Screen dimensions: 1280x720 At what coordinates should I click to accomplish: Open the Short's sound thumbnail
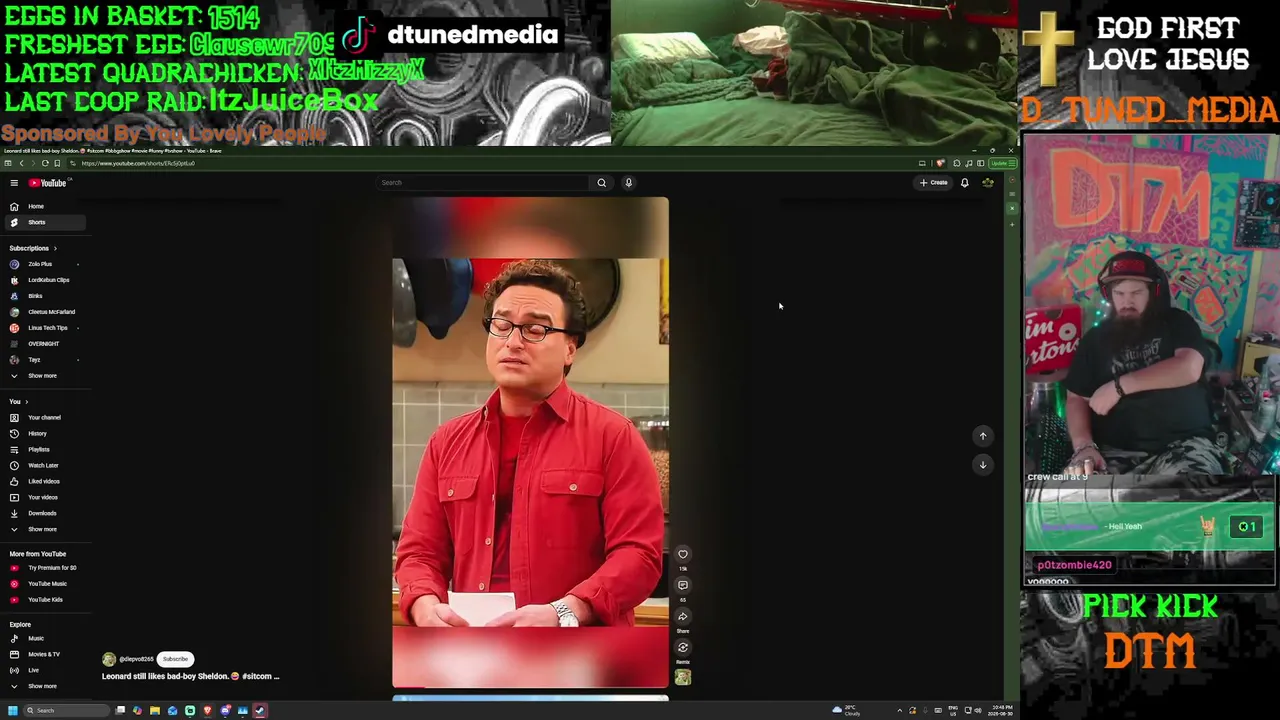pos(683,677)
